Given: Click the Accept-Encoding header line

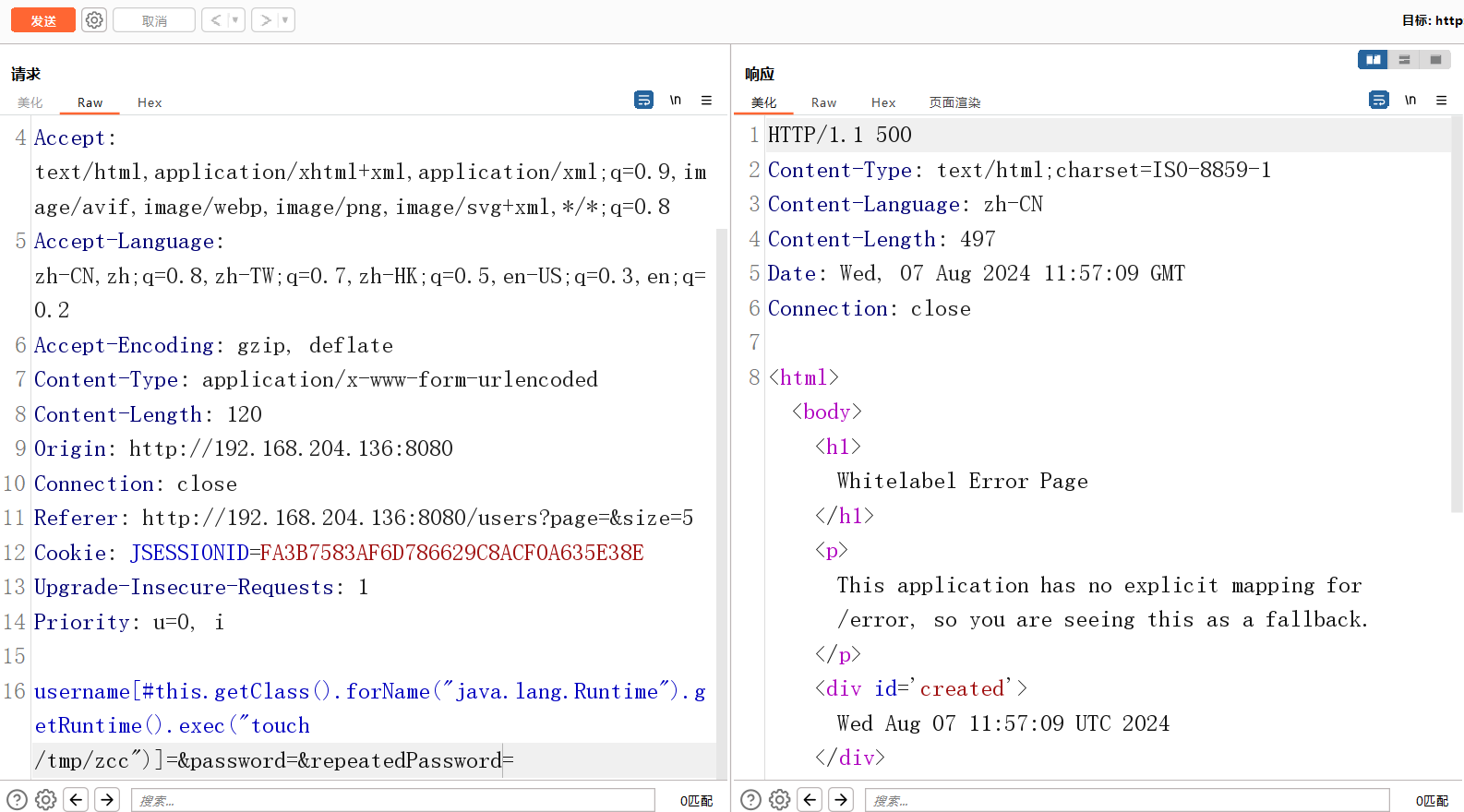Looking at the screenshot, I should pos(213,345).
